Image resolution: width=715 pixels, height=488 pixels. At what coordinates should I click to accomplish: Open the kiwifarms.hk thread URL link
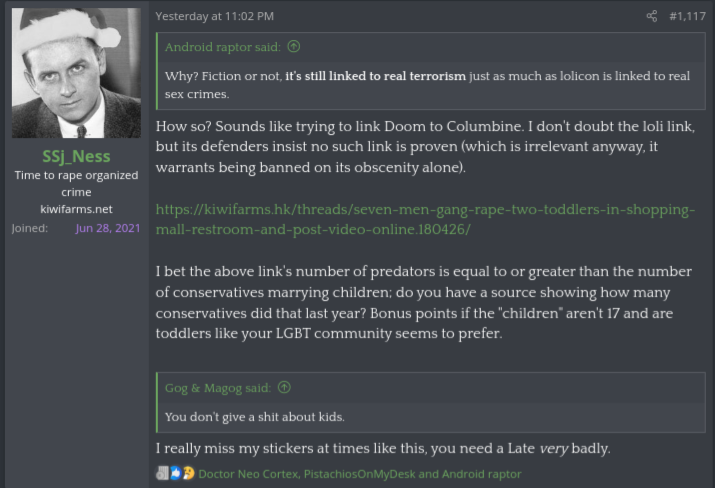pos(425,219)
